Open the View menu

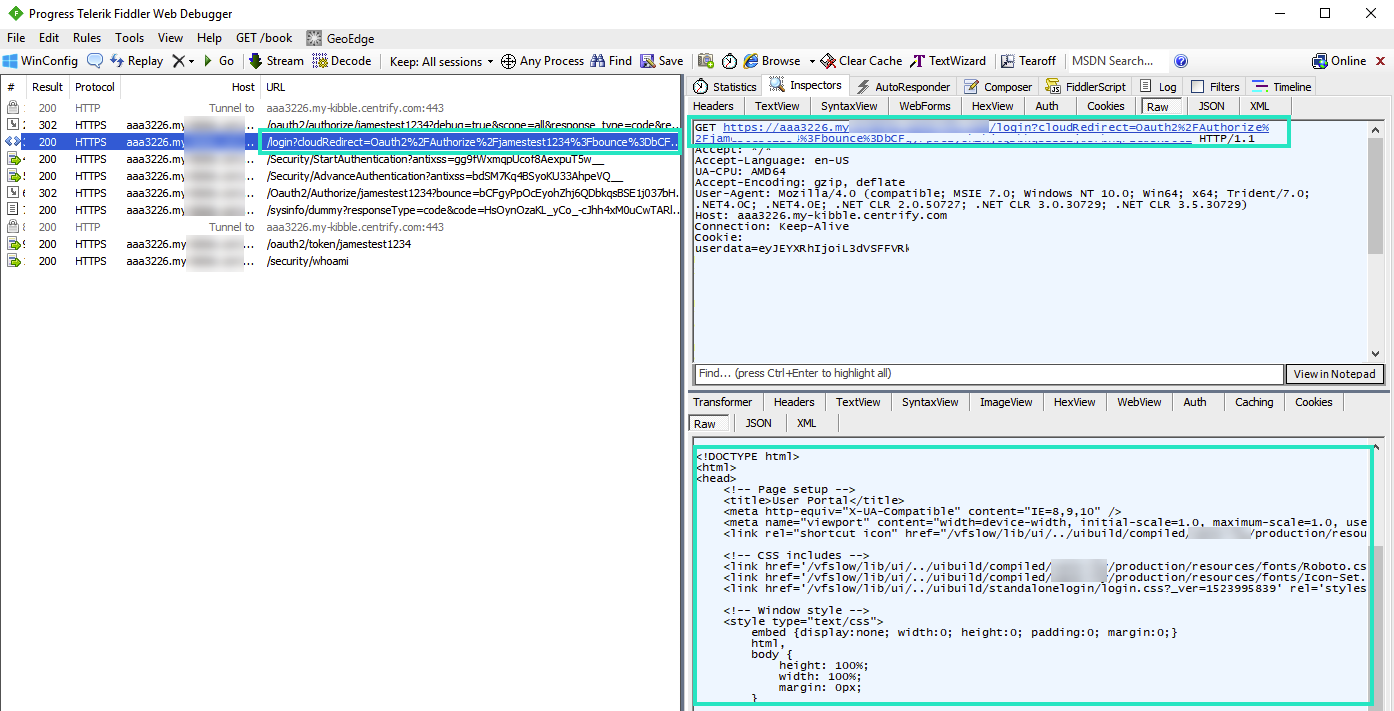click(170, 38)
